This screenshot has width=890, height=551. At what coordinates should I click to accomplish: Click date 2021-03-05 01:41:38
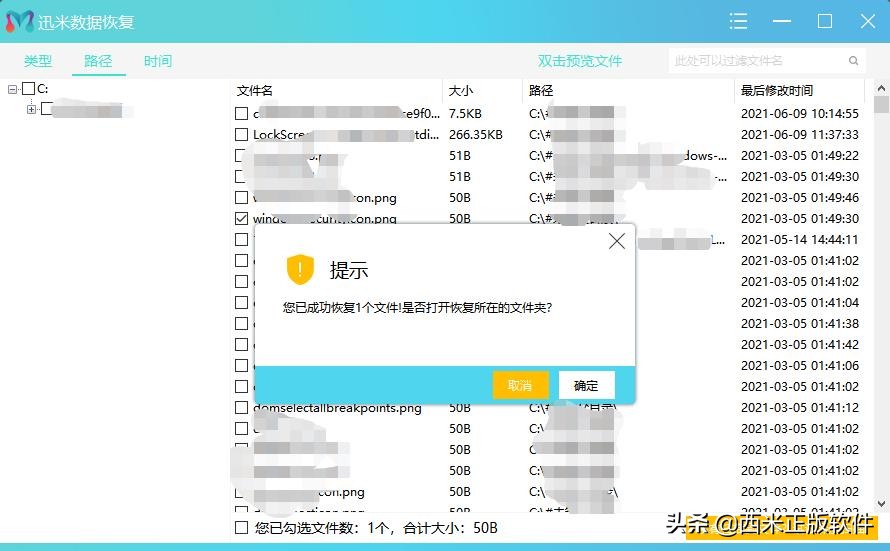coord(800,323)
